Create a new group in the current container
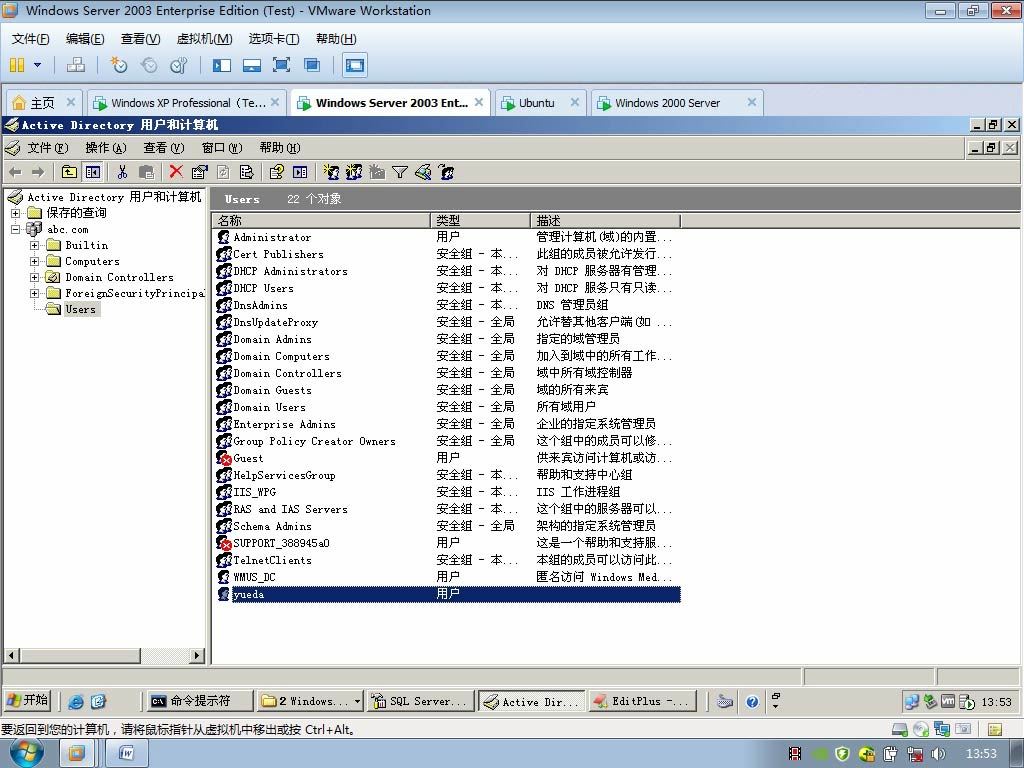 pos(354,172)
